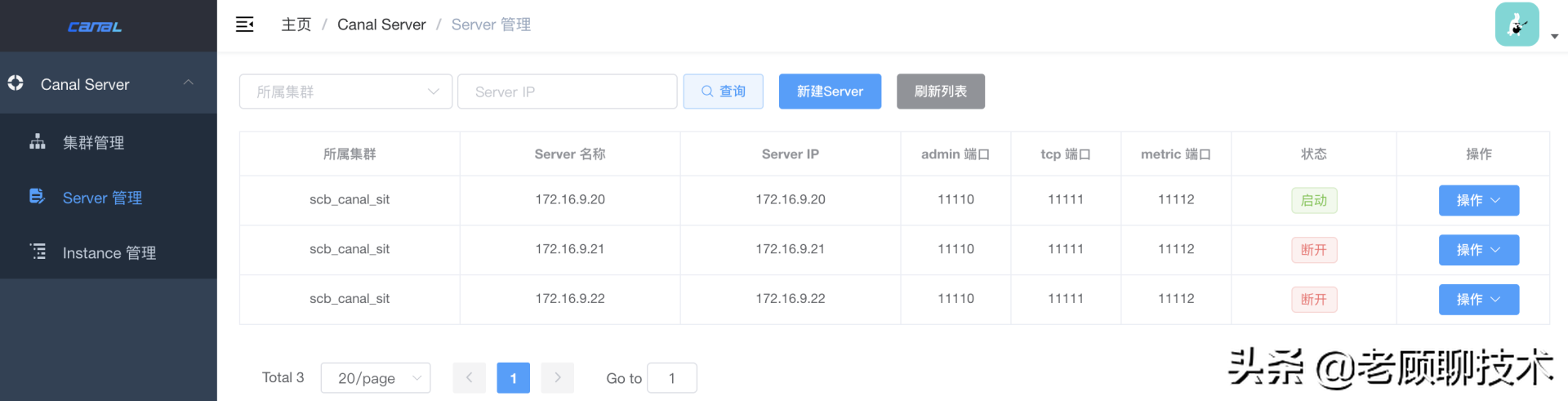
Task: Open 操作 dropdown for 172.16.9.21
Action: pyautogui.click(x=1479, y=250)
